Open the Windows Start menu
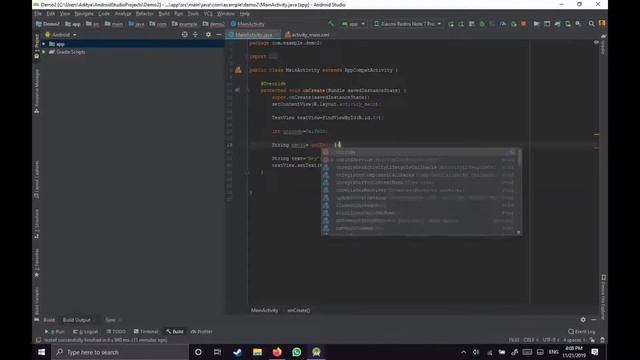 (x=42, y=352)
